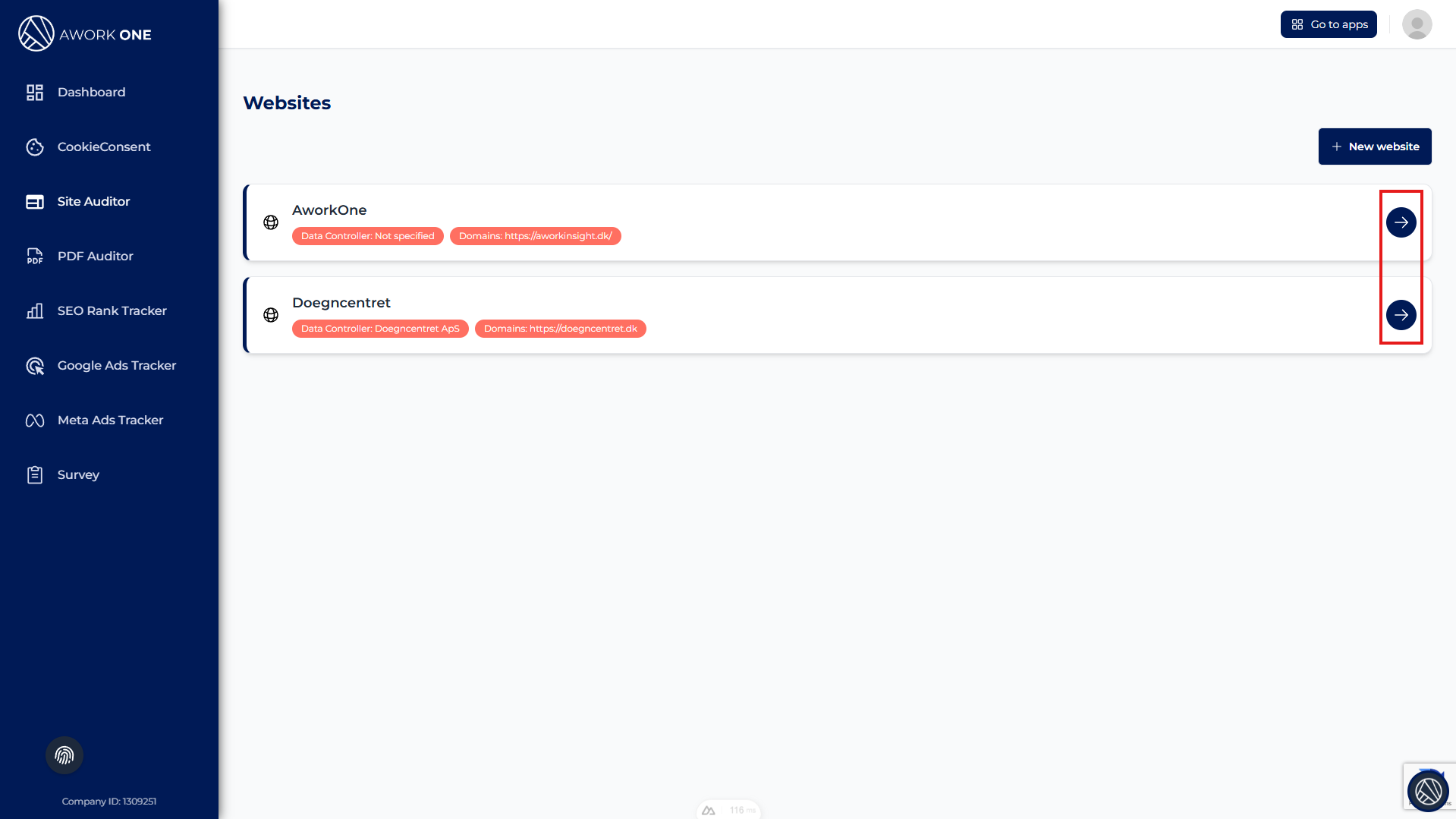Click the Awork One logo
1456x819 pixels.
(x=84, y=34)
